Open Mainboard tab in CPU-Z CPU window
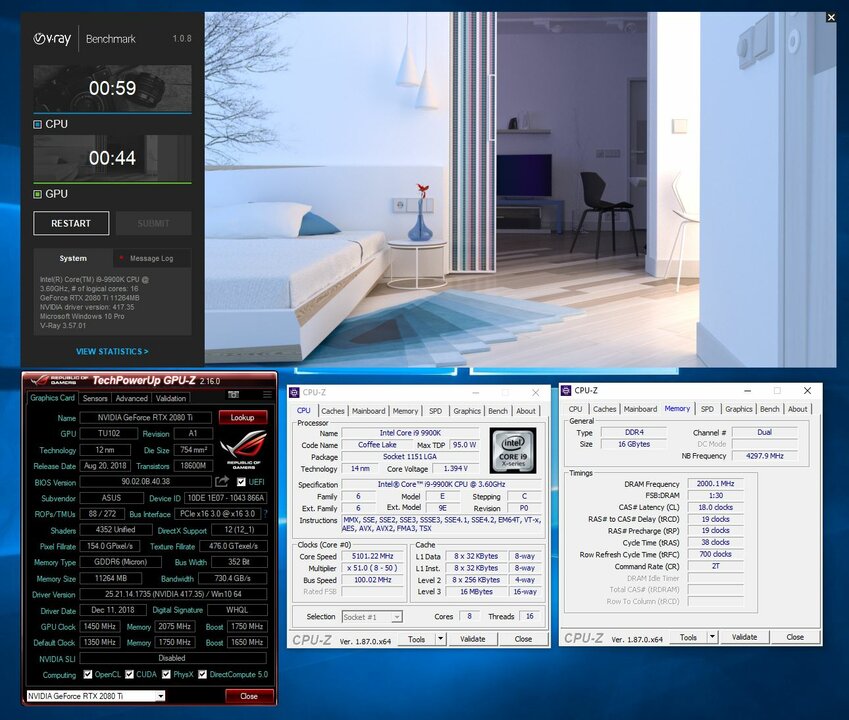This screenshot has height=720, width=849. [x=369, y=411]
